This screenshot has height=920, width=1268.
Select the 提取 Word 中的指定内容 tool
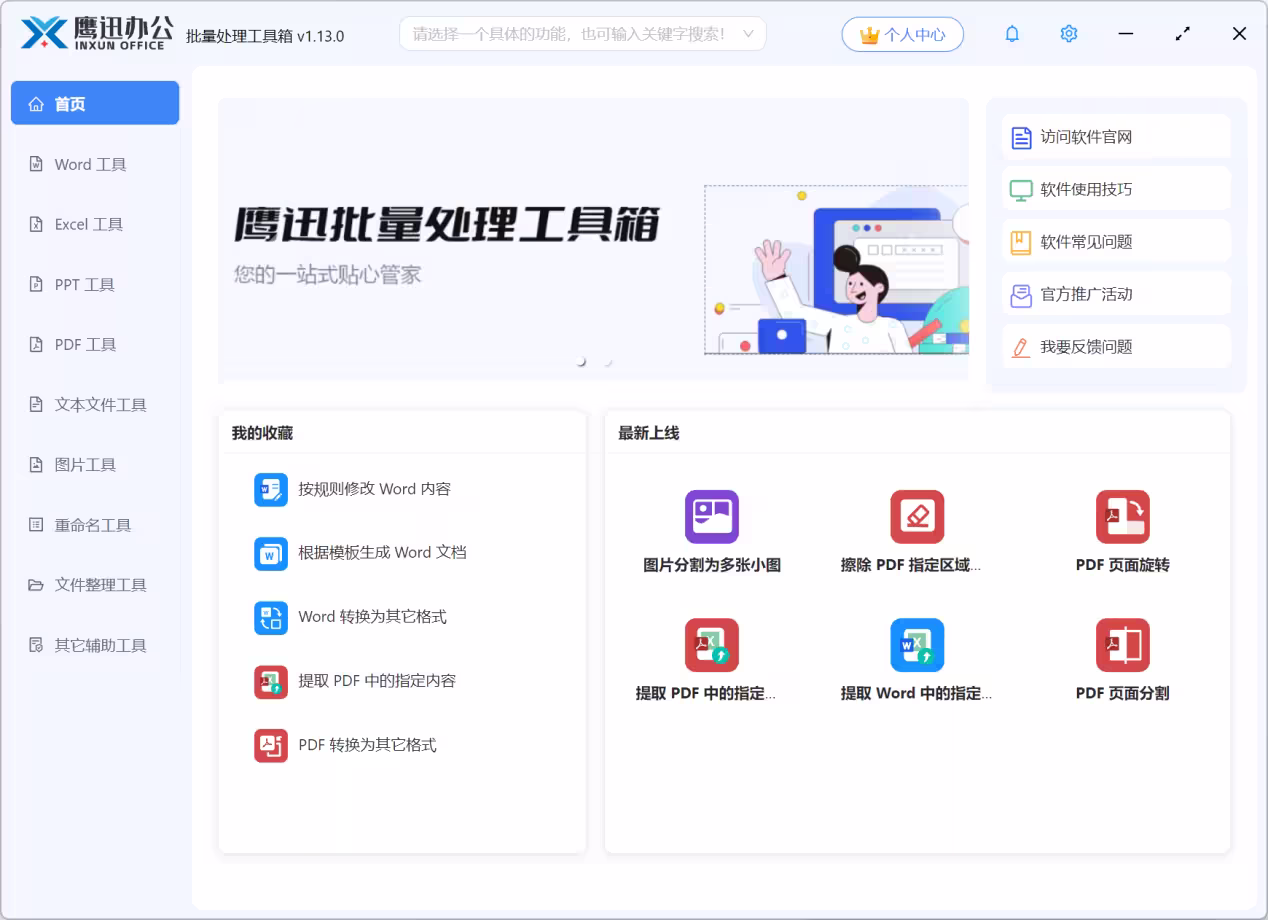pyautogui.click(x=917, y=657)
